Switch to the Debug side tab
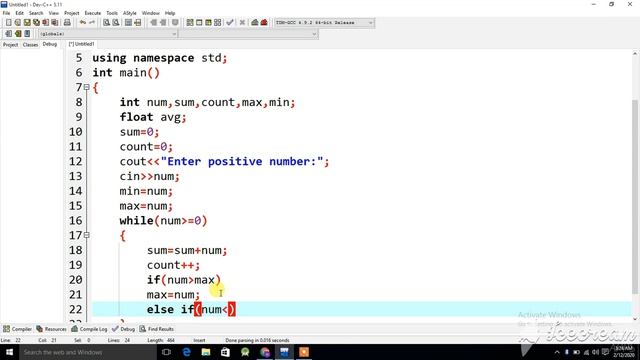 tap(50, 44)
